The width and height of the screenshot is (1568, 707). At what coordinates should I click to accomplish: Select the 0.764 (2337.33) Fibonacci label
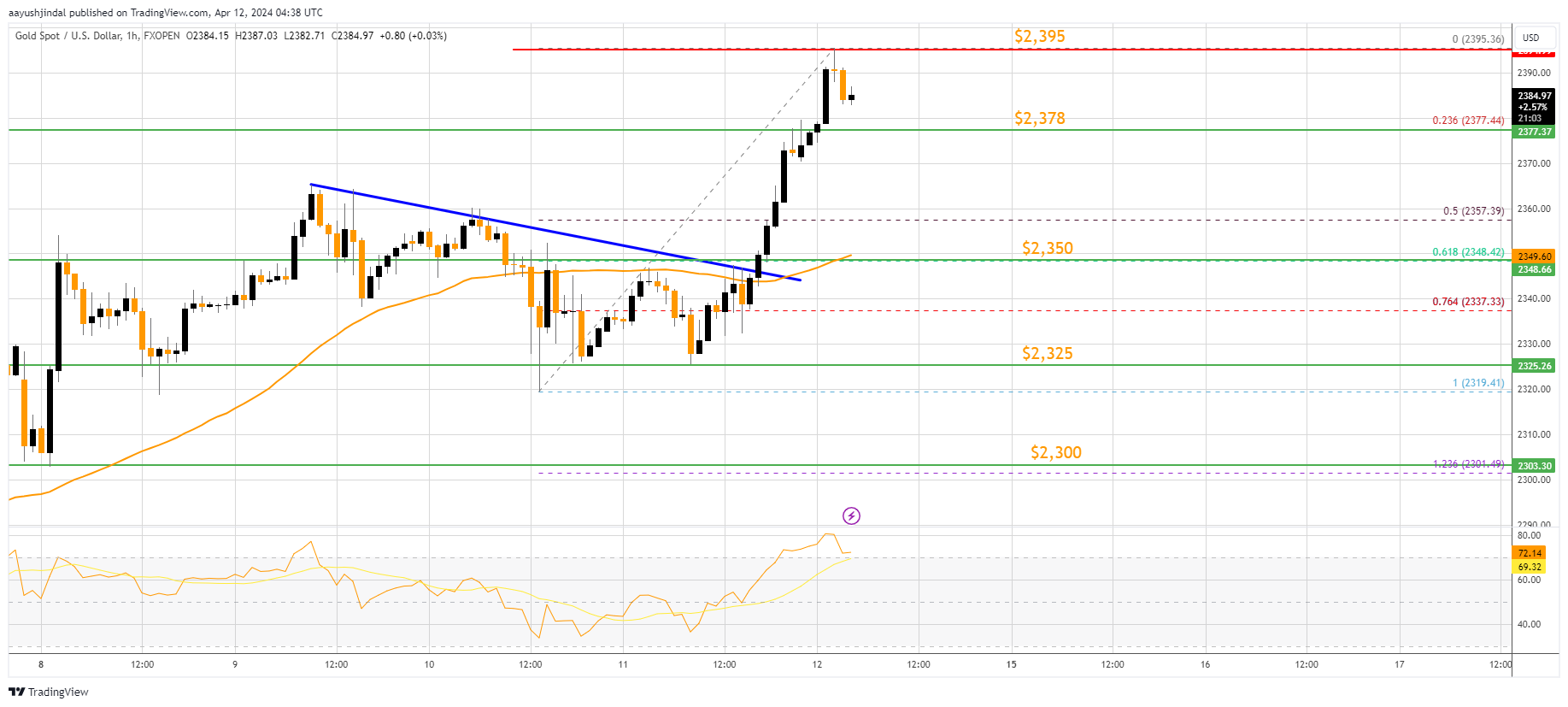[1468, 302]
